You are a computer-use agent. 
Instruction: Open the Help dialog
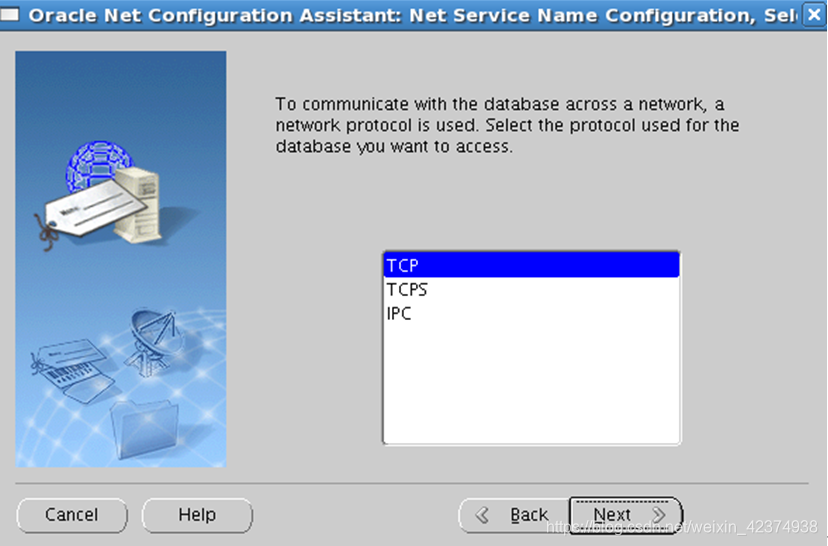[x=197, y=514]
